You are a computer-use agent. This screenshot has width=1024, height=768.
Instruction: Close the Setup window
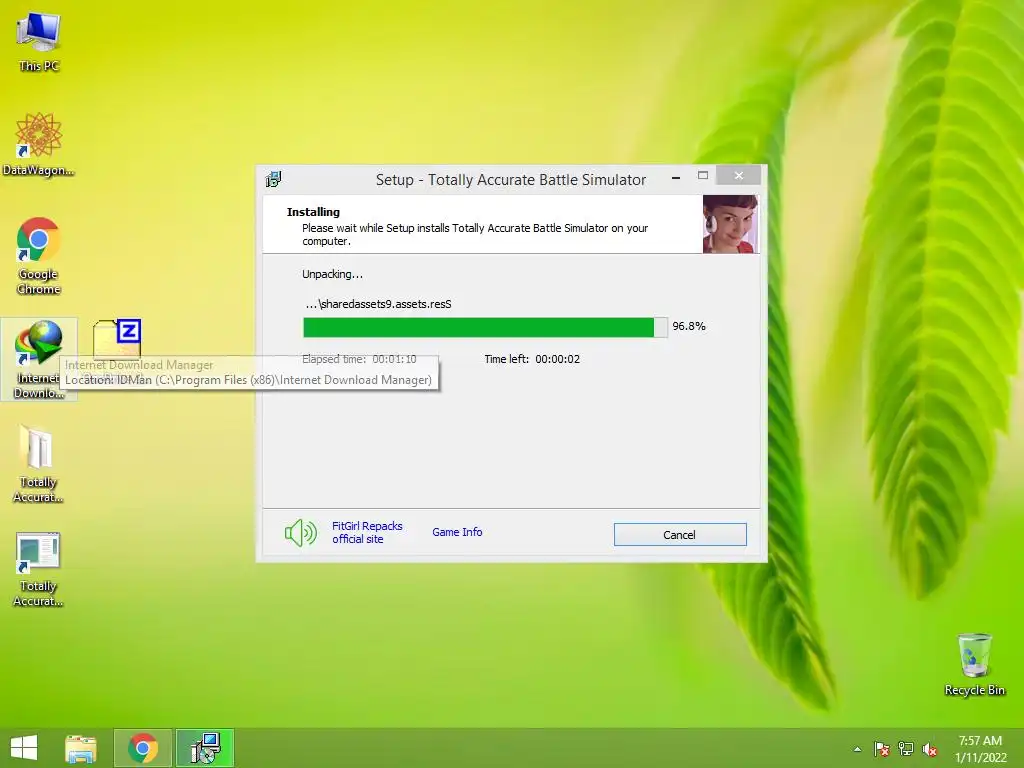[739, 175]
